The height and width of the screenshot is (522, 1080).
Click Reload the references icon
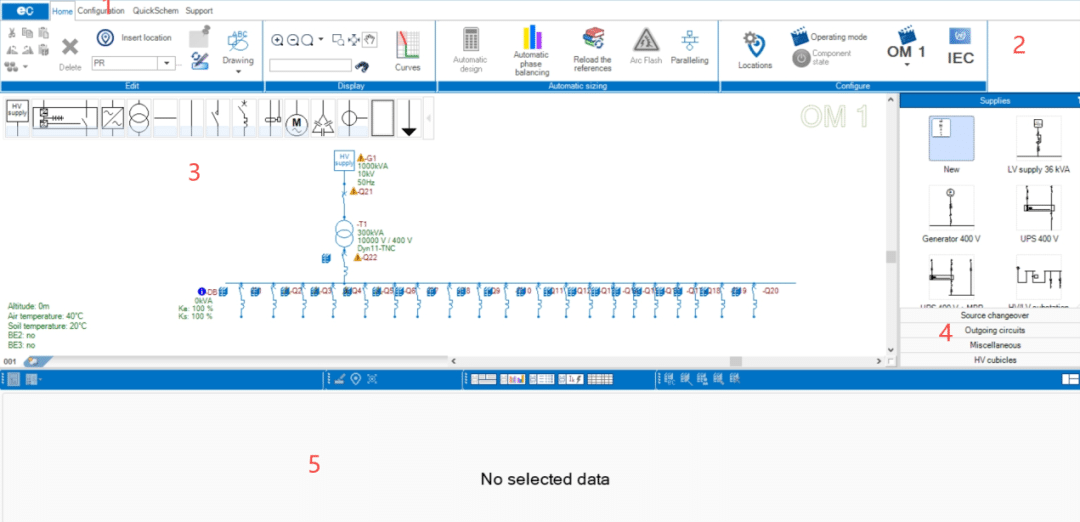(592, 50)
